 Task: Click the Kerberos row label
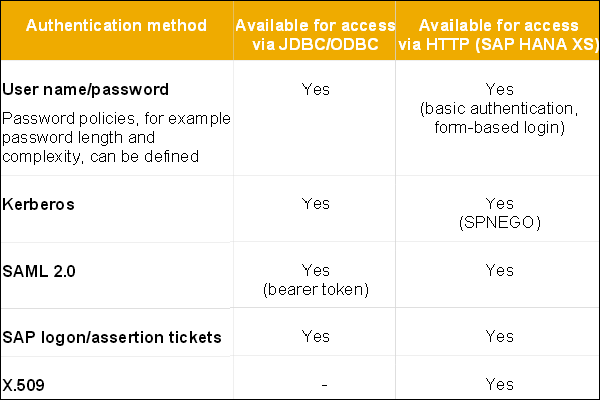coord(39,203)
